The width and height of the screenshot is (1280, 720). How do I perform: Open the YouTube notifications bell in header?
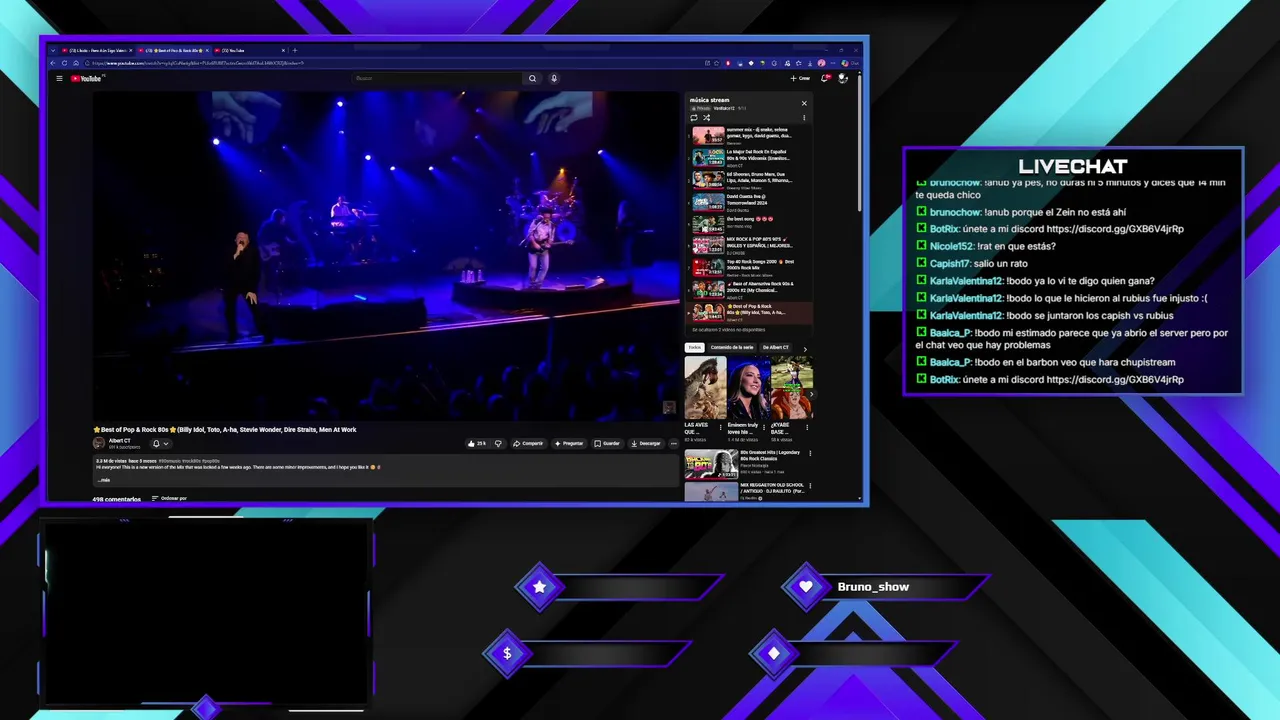coord(825,78)
